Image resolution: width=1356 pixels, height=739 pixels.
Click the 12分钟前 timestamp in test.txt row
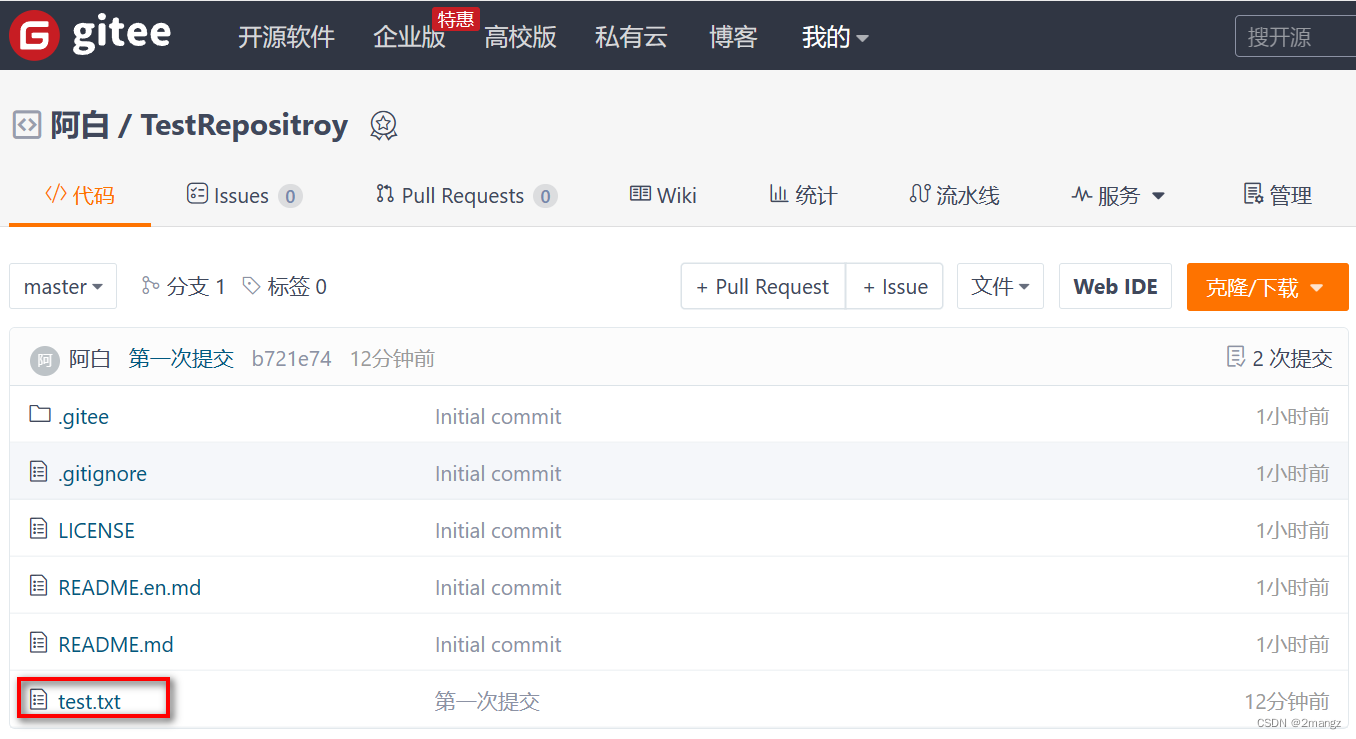pos(1287,702)
